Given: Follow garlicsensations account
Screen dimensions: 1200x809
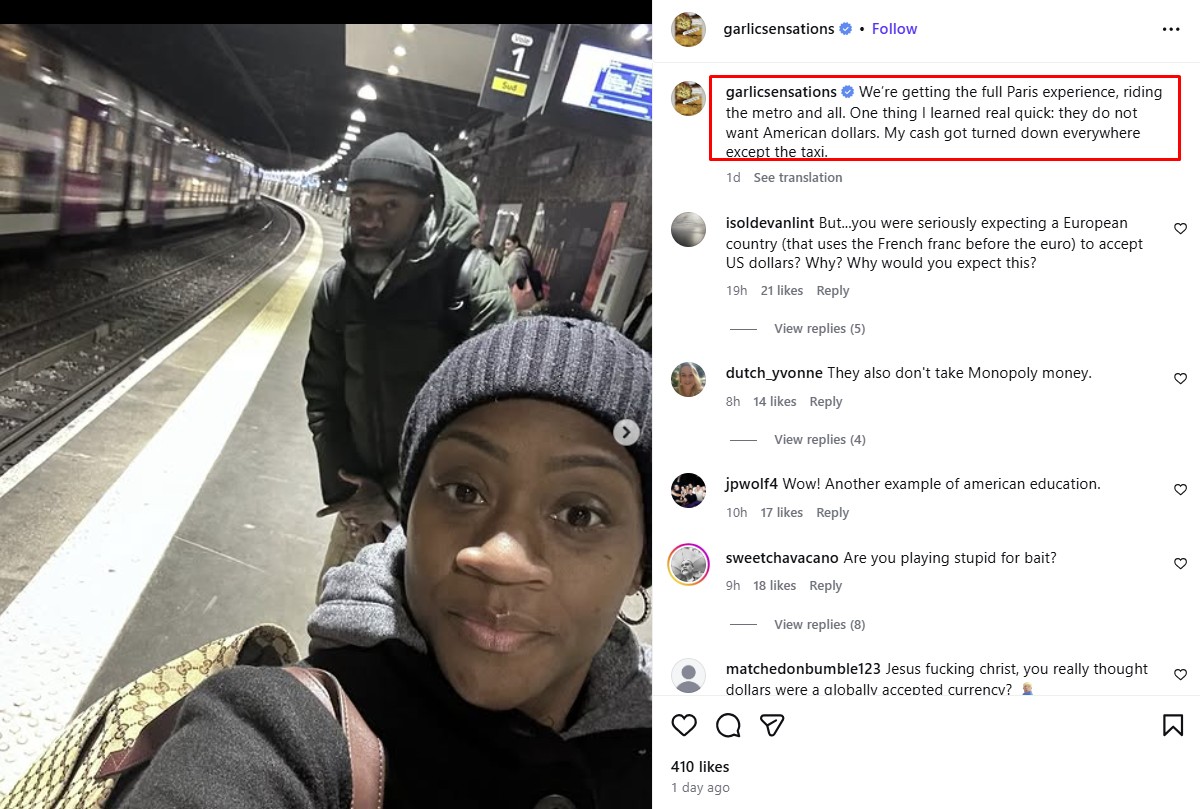Looking at the screenshot, I should coord(894,29).
